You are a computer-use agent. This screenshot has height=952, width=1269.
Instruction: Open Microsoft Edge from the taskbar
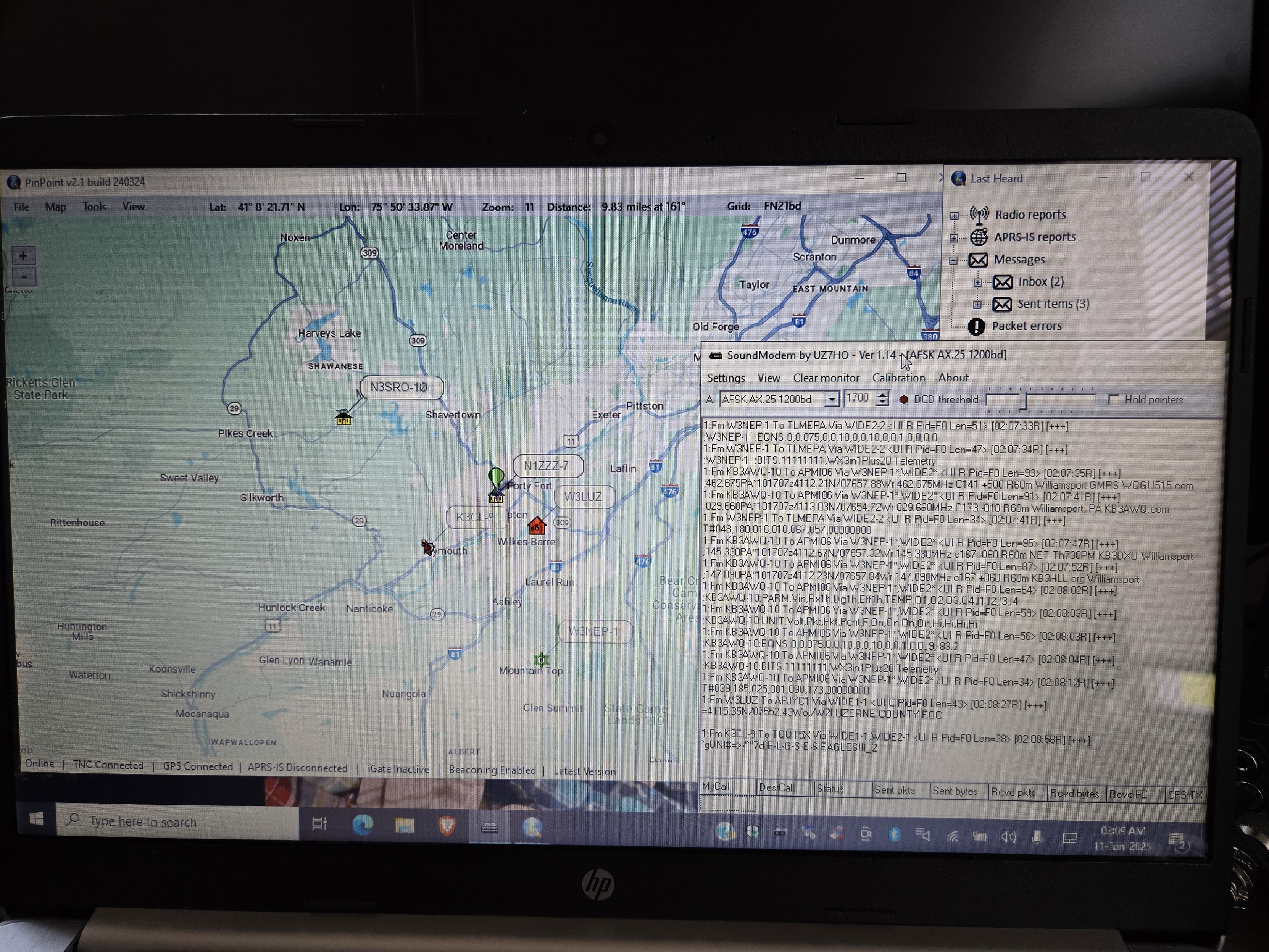point(363,826)
